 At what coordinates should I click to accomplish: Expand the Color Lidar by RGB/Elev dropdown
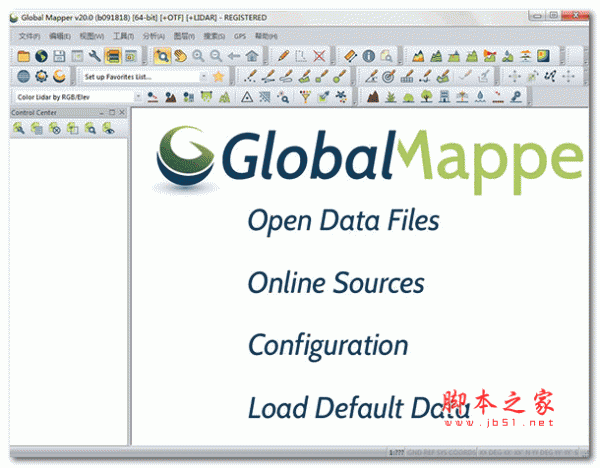point(138,97)
